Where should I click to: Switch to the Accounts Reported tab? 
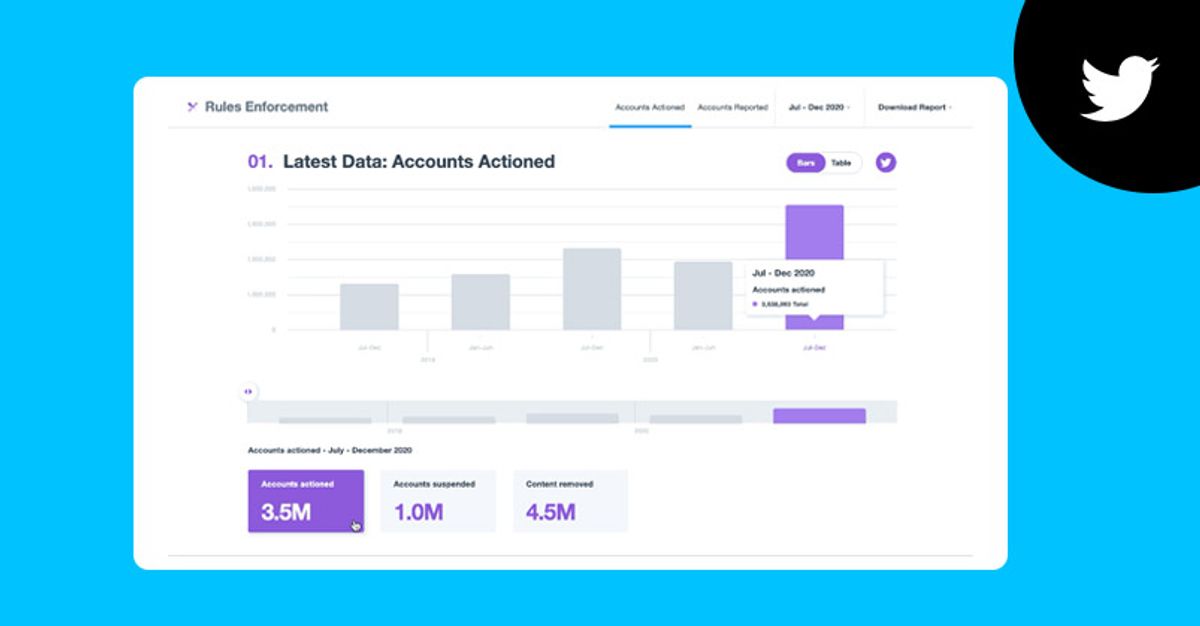732,104
